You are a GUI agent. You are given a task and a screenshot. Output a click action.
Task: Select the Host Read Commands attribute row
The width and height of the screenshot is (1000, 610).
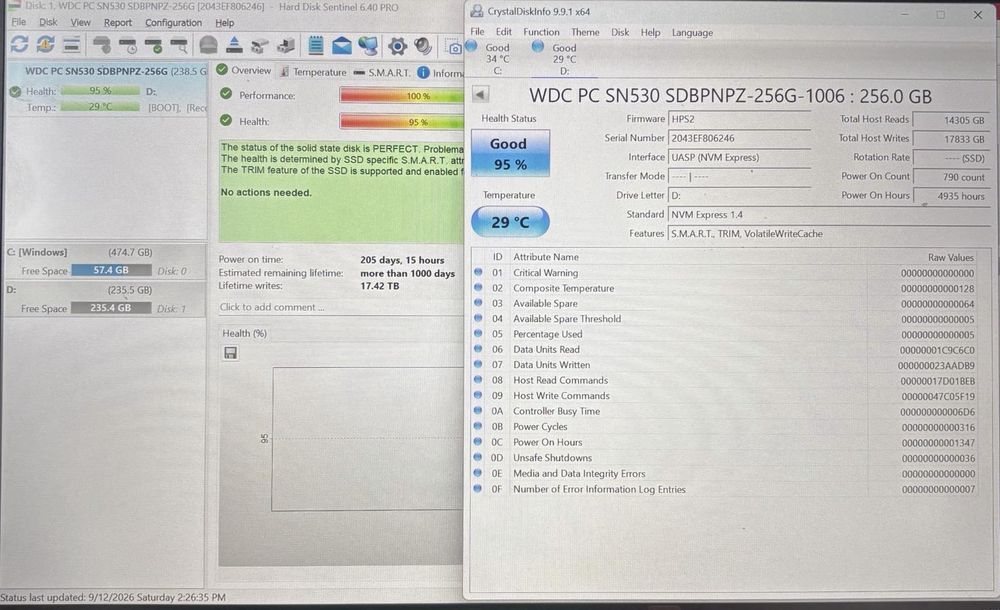tap(726, 381)
